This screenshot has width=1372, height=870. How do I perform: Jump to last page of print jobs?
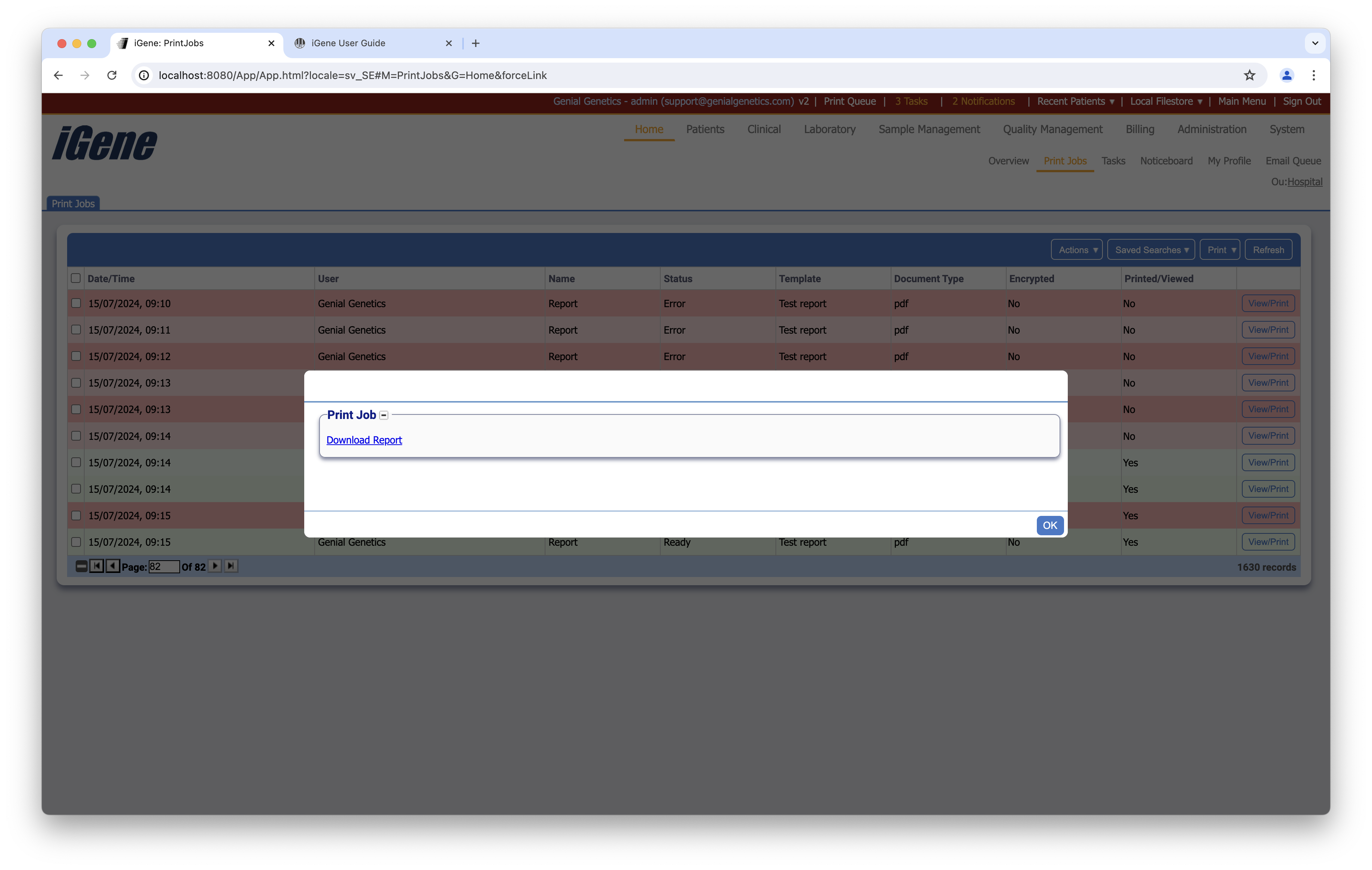click(231, 566)
